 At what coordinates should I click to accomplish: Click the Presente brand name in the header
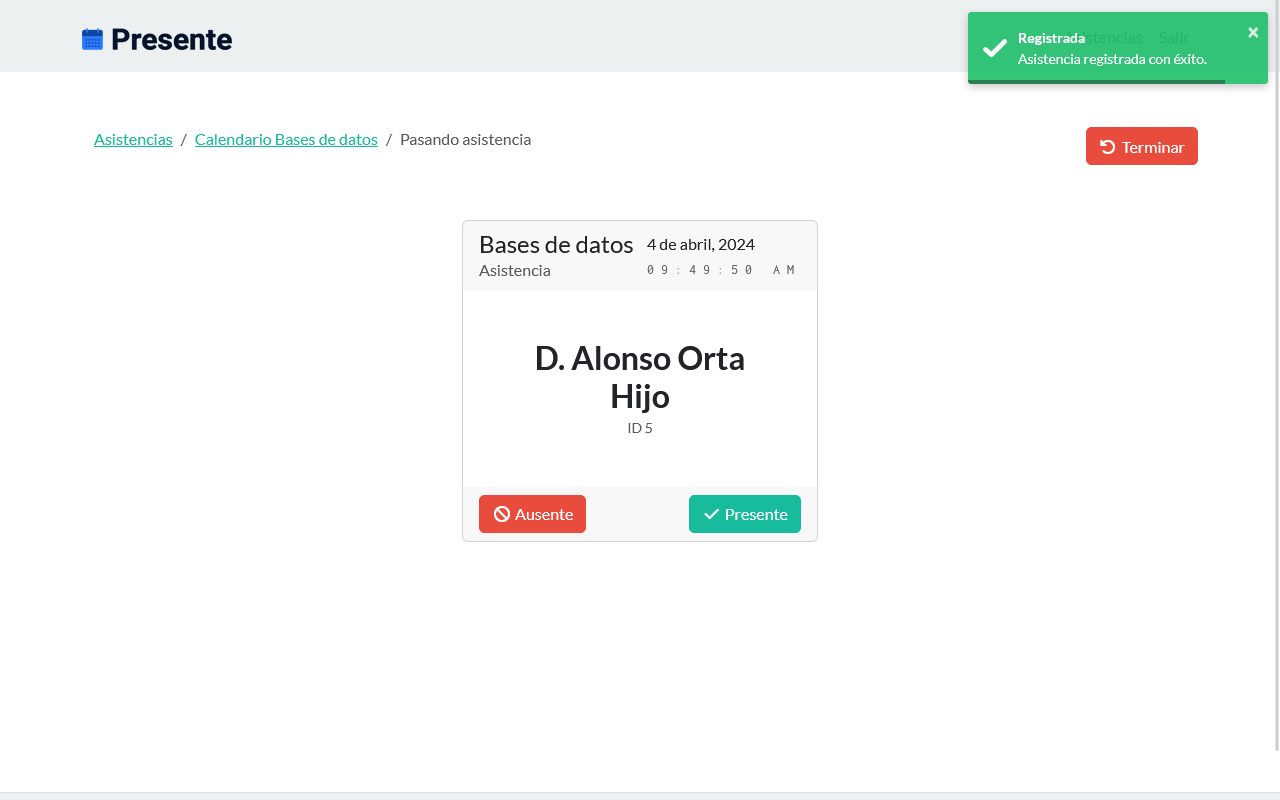tap(171, 39)
